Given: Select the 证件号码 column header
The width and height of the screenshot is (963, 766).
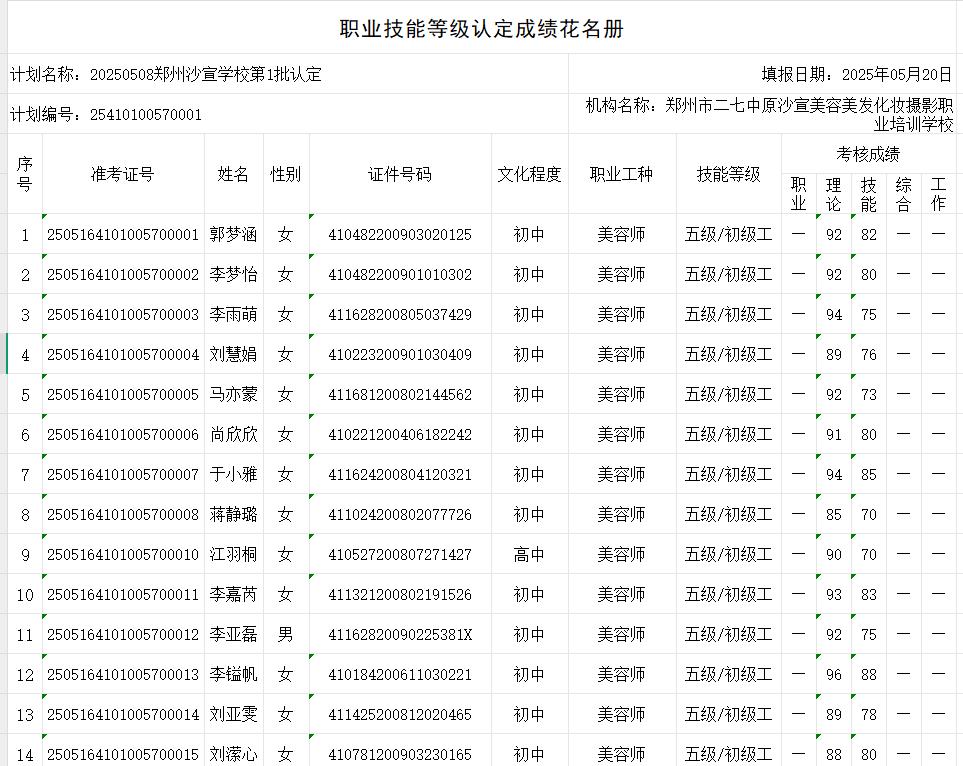Looking at the screenshot, I should (400, 174).
